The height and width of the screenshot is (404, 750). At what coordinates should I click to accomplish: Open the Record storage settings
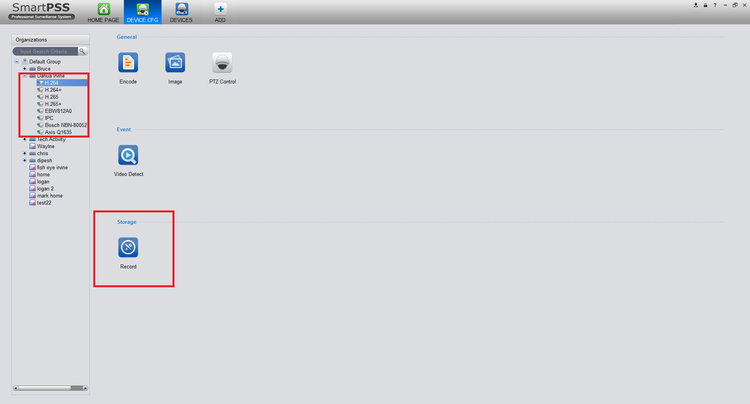point(128,248)
